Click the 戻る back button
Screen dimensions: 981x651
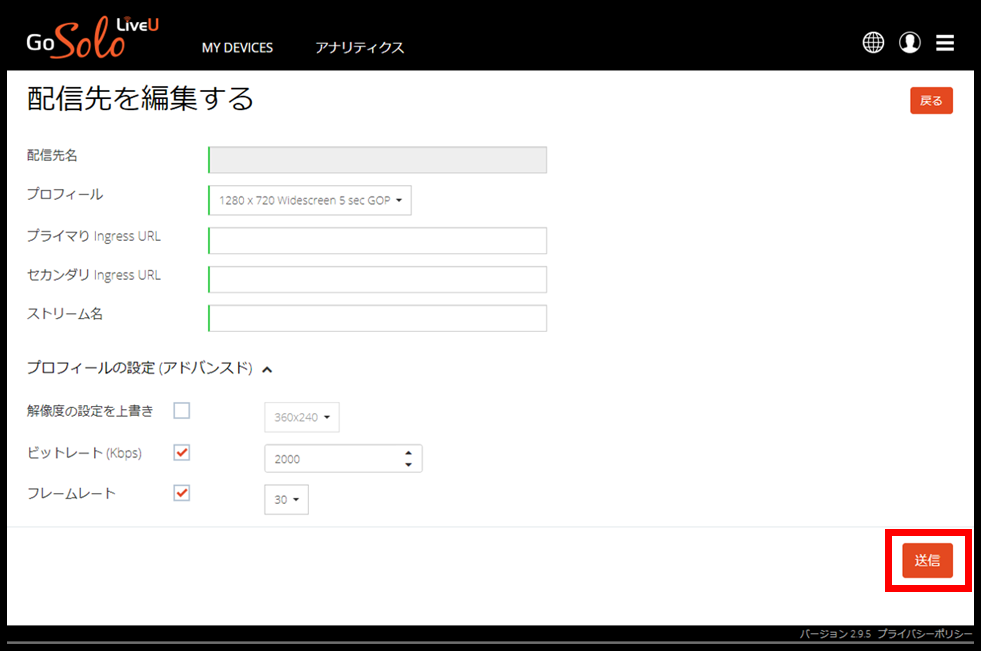pyautogui.click(x=931, y=101)
